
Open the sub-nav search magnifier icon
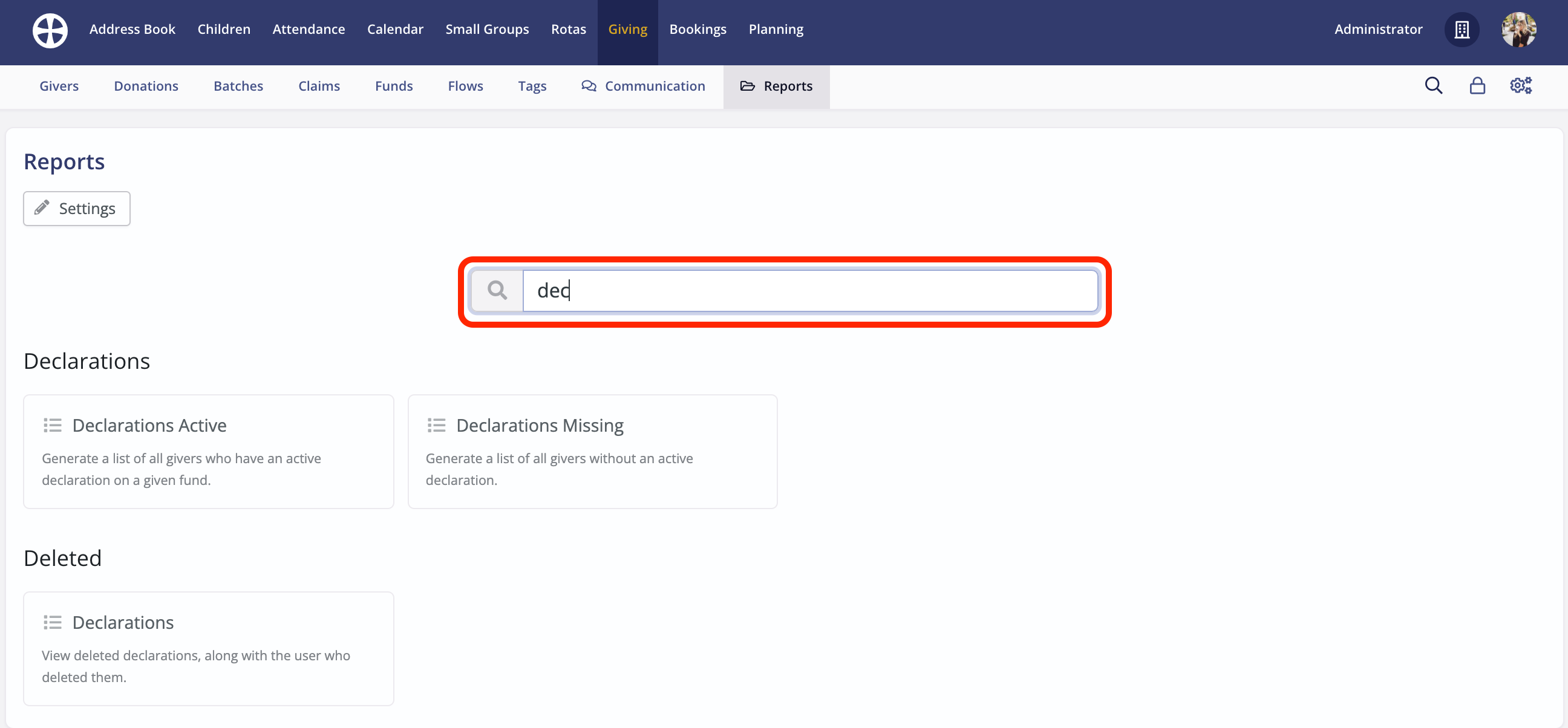coord(1433,86)
